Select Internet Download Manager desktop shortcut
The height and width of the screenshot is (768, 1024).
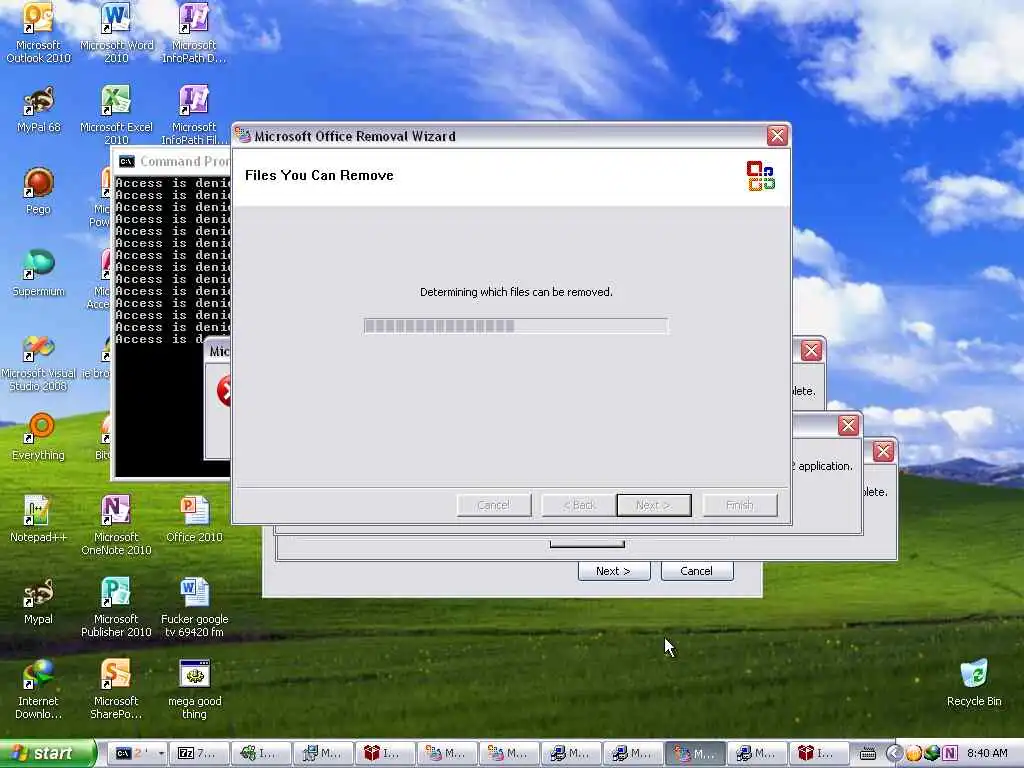(38, 690)
